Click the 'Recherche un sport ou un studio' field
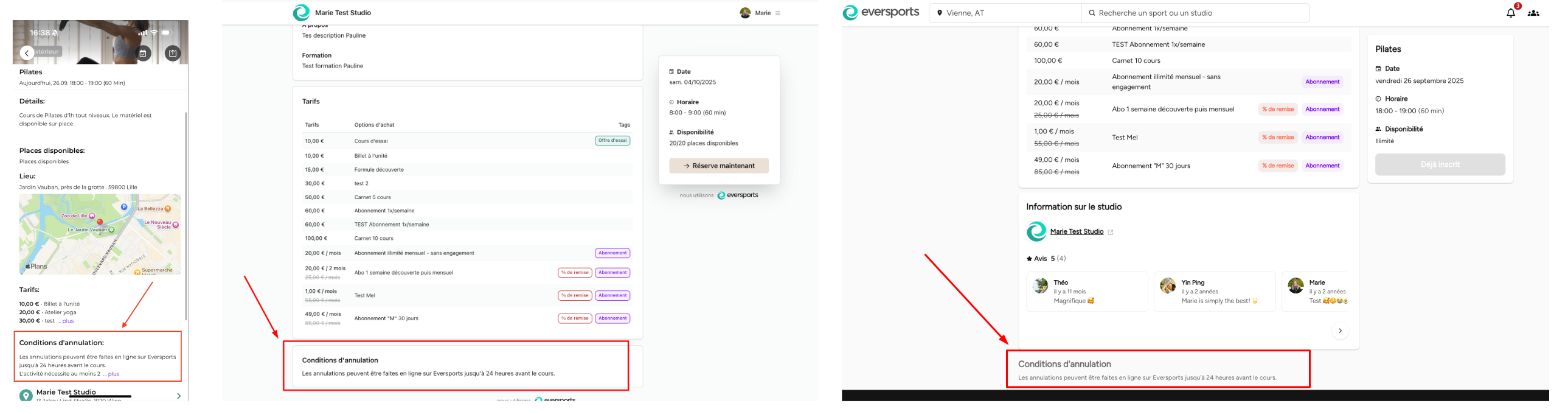 pos(1196,13)
